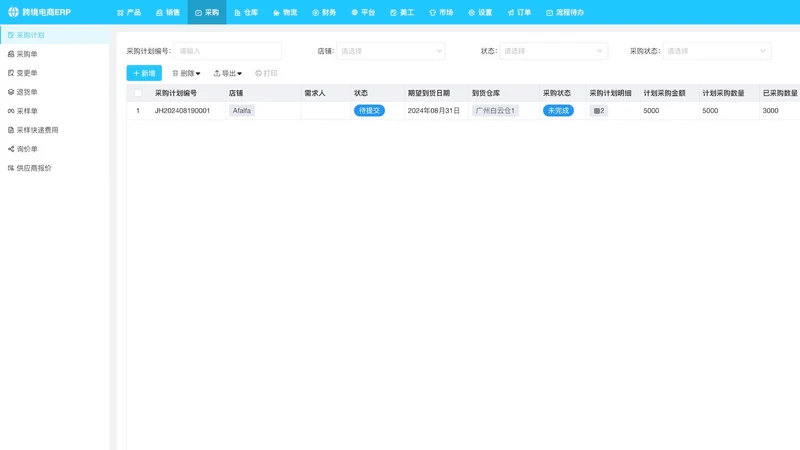Click the 采购计划编号 column header
This screenshot has height=450, width=800.
[176, 93]
